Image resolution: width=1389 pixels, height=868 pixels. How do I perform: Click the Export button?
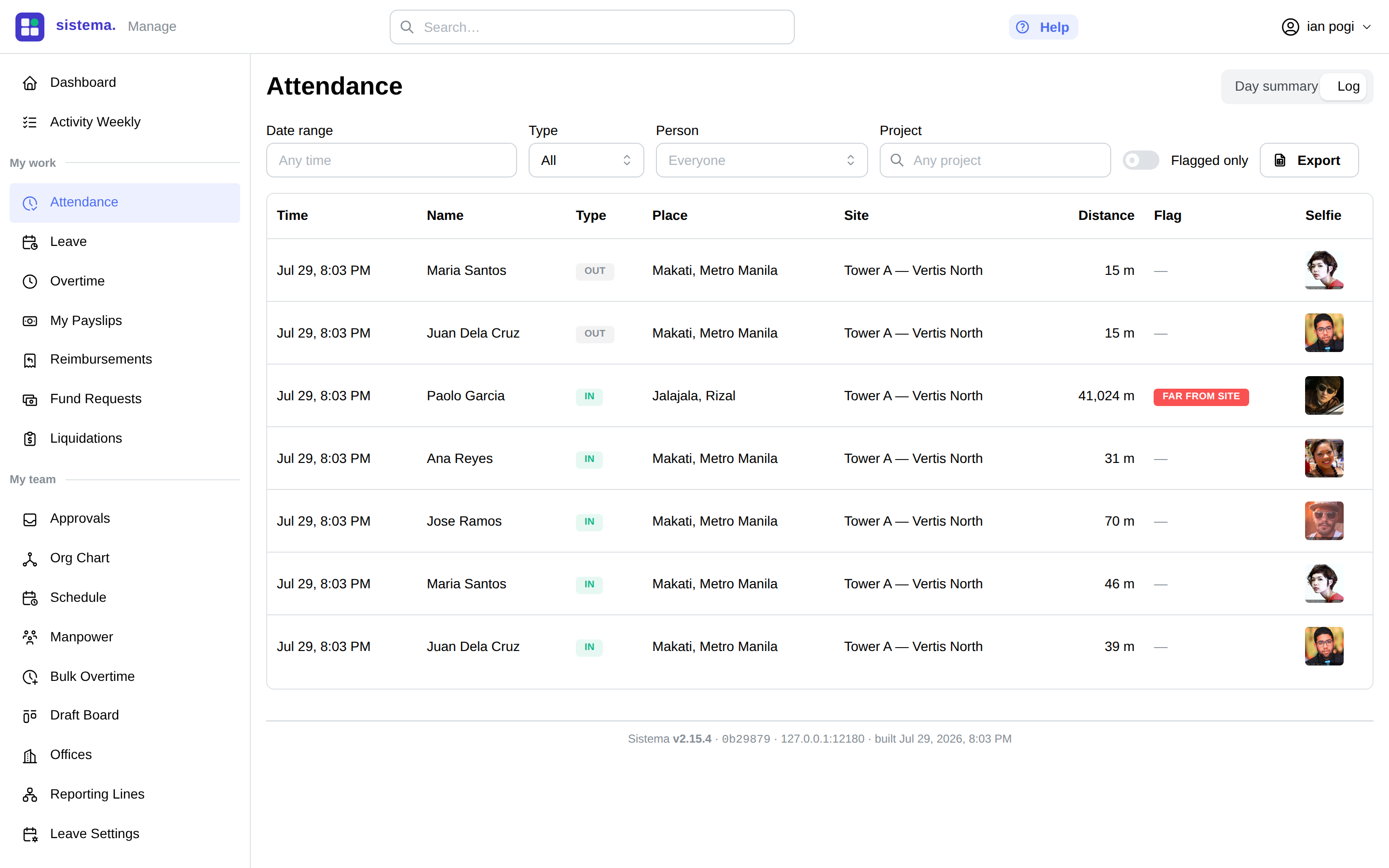[x=1308, y=160]
